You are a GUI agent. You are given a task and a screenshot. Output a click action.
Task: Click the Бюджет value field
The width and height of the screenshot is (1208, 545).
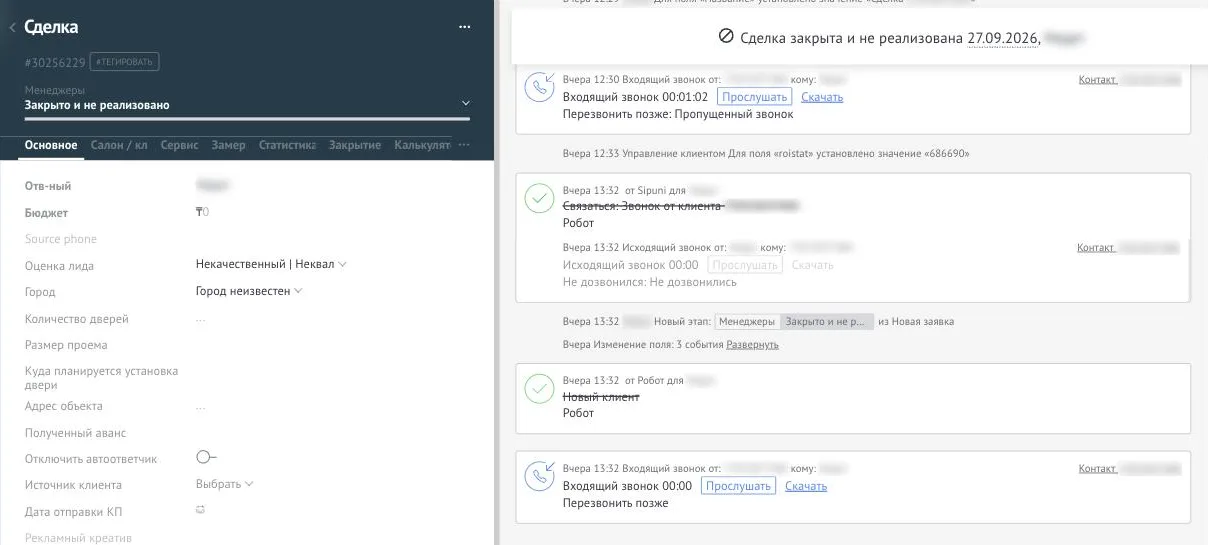(203, 212)
